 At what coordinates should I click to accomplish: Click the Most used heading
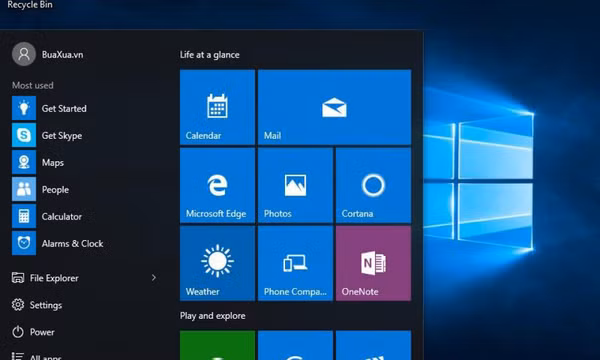coord(33,85)
